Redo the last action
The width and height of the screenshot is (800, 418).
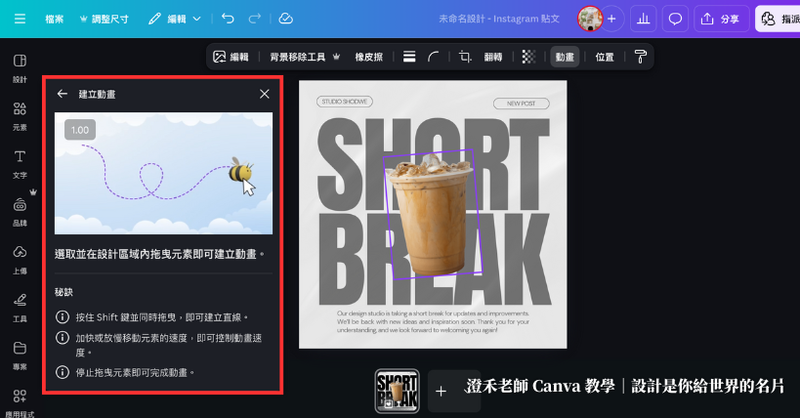pos(255,19)
